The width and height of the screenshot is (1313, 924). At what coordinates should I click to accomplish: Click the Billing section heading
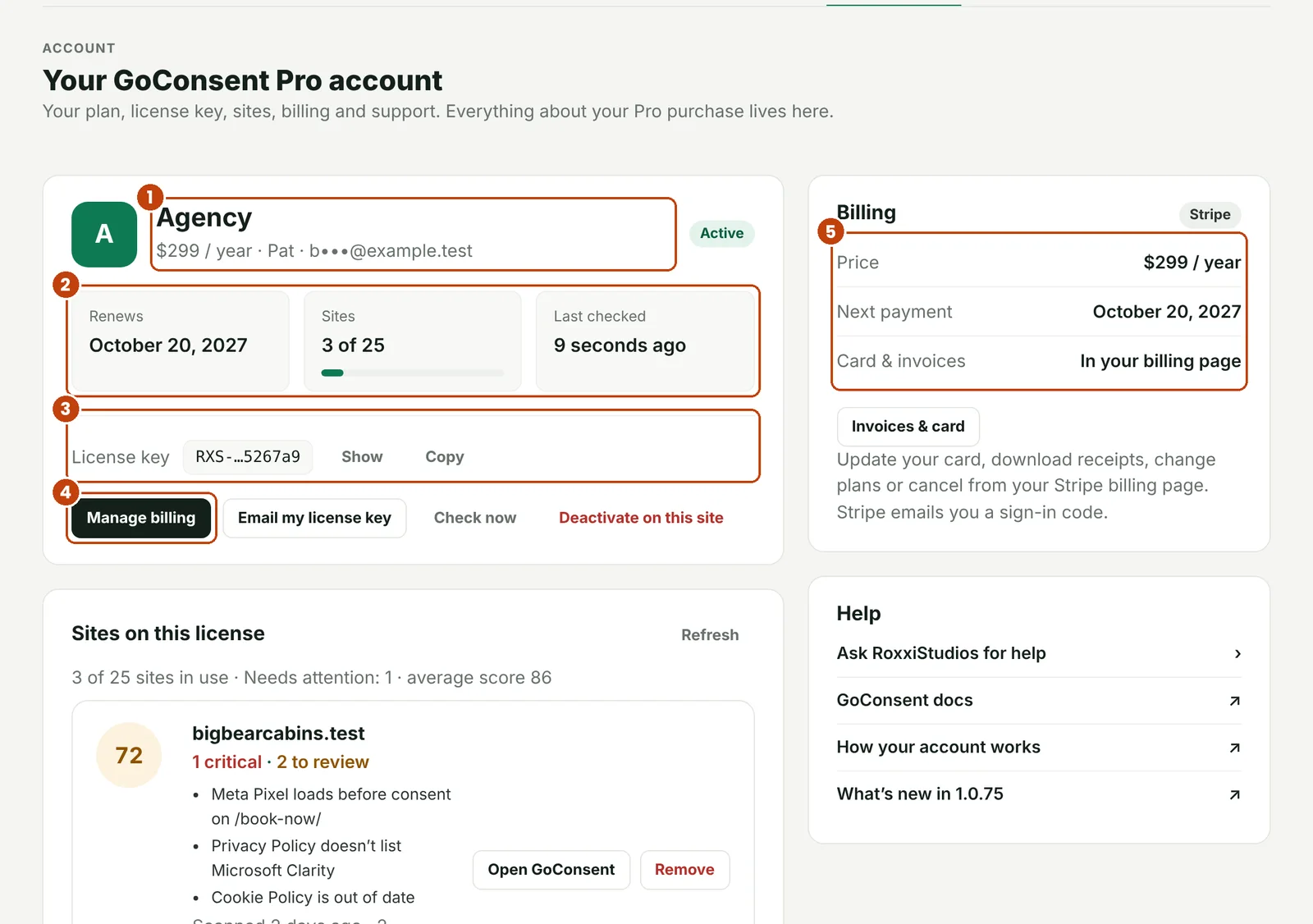(x=867, y=213)
